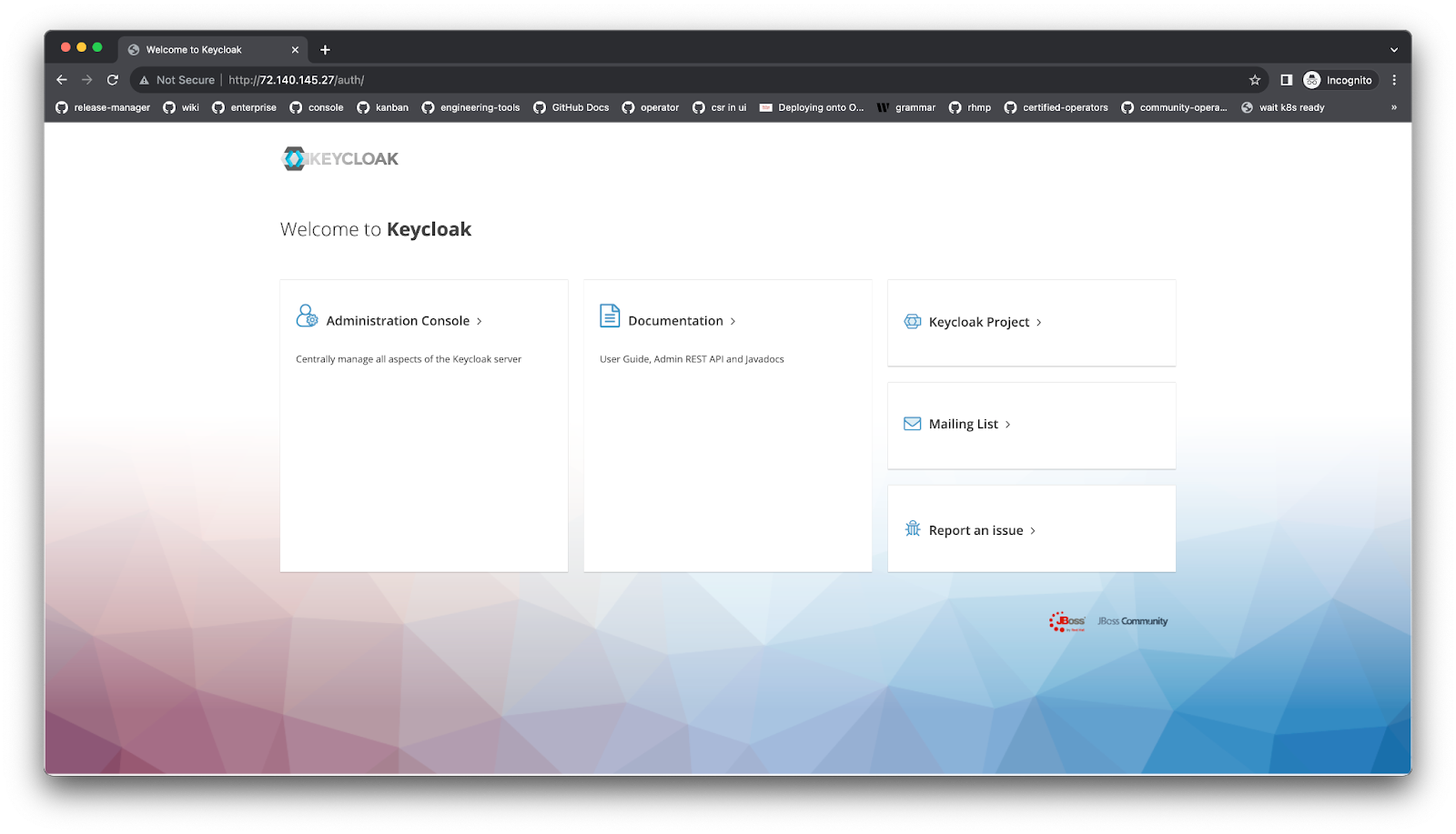Viewport: 1456px width, 834px height.
Task: Click the Incognito profile button
Action: pos(1340,80)
